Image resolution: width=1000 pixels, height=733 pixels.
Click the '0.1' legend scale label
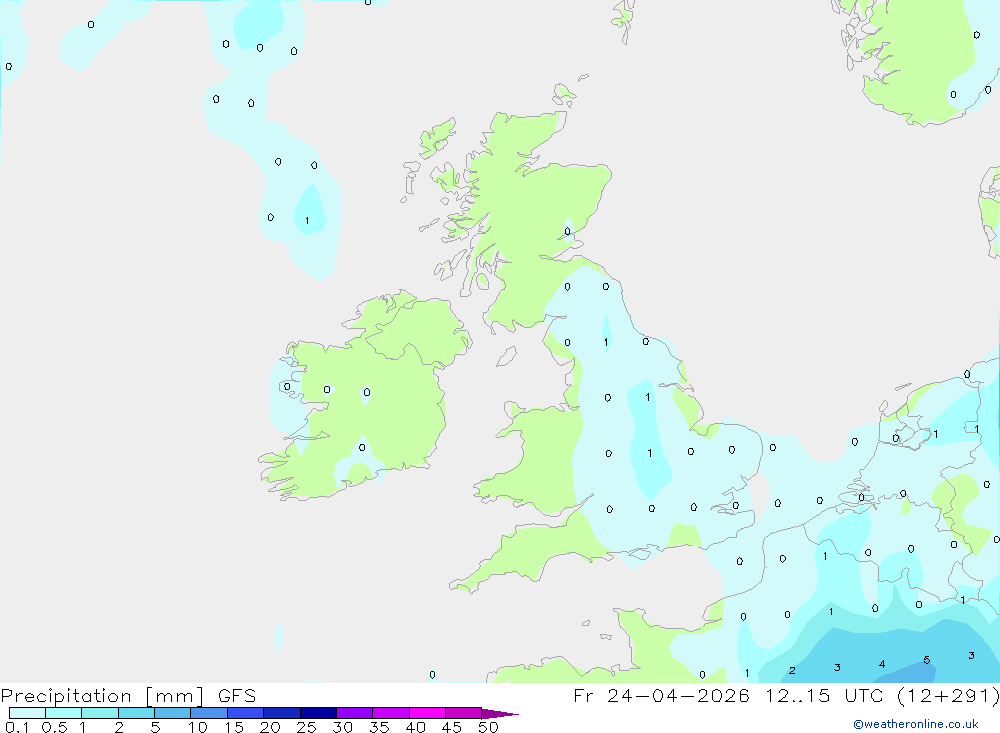click(17, 727)
